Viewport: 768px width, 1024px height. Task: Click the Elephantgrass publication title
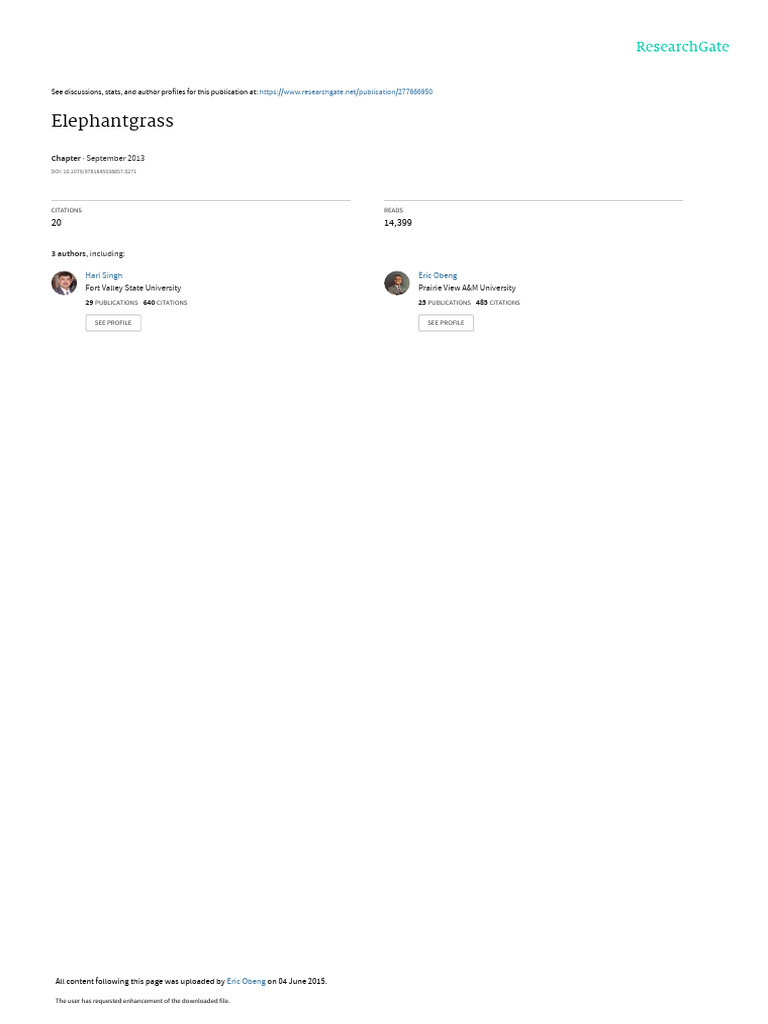tap(112, 121)
